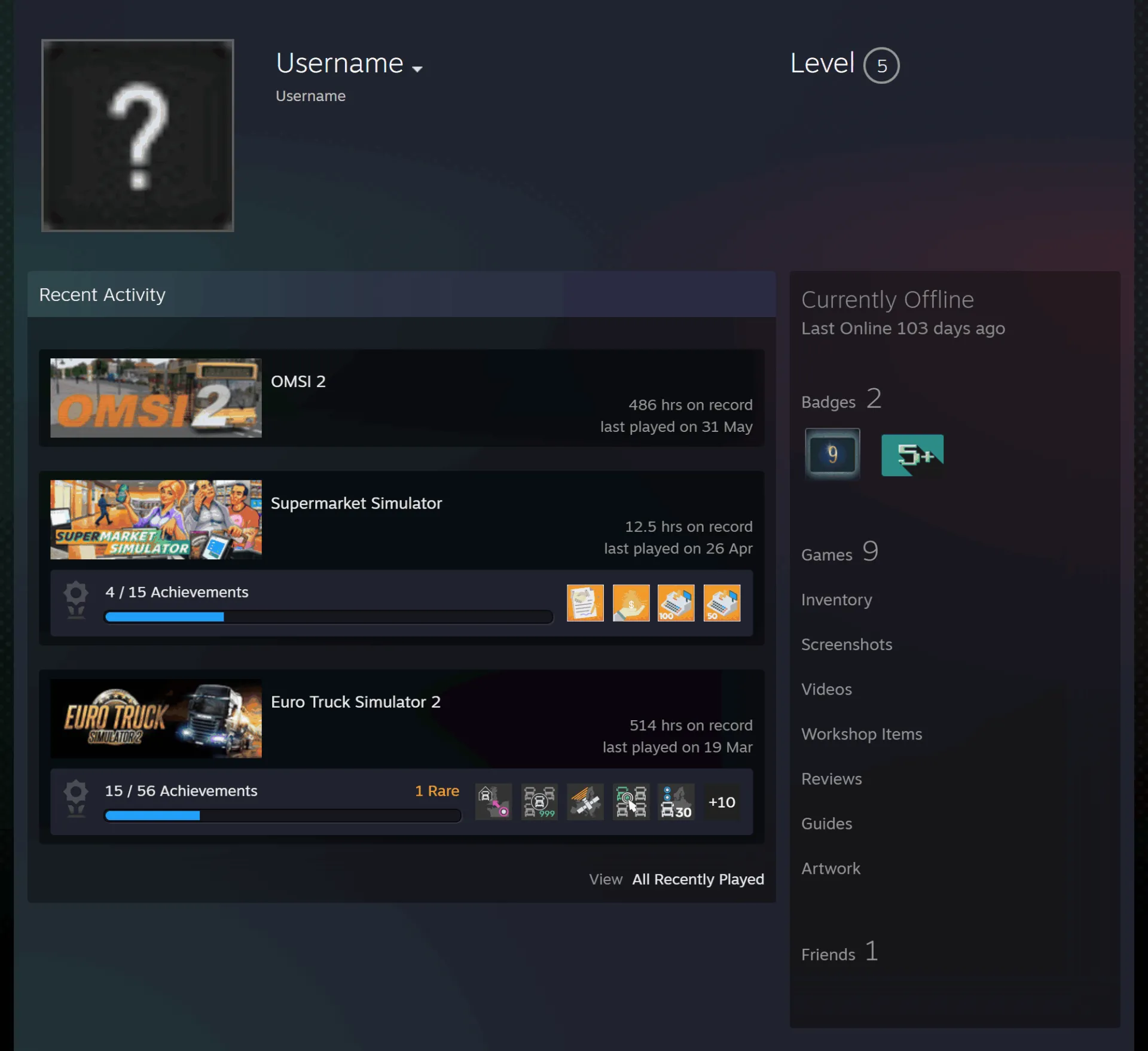Open the Reviews page

tap(831, 779)
